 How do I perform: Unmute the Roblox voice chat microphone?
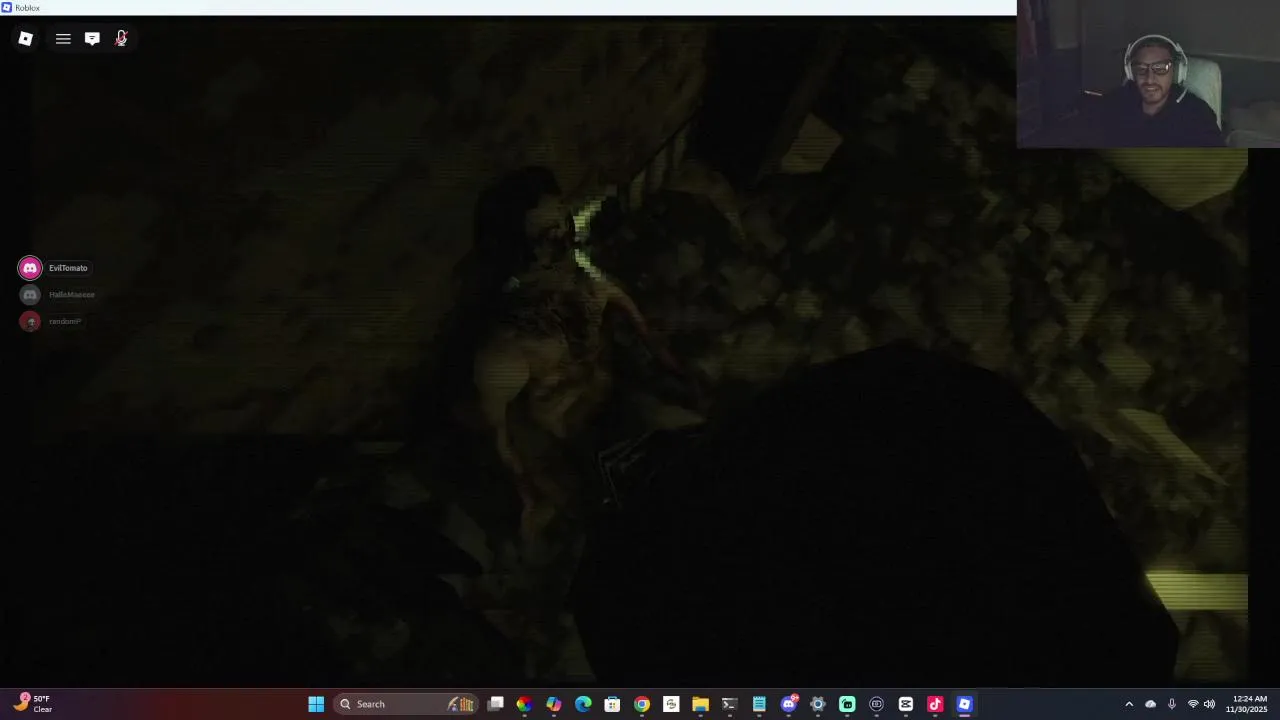(x=121, y=39)
